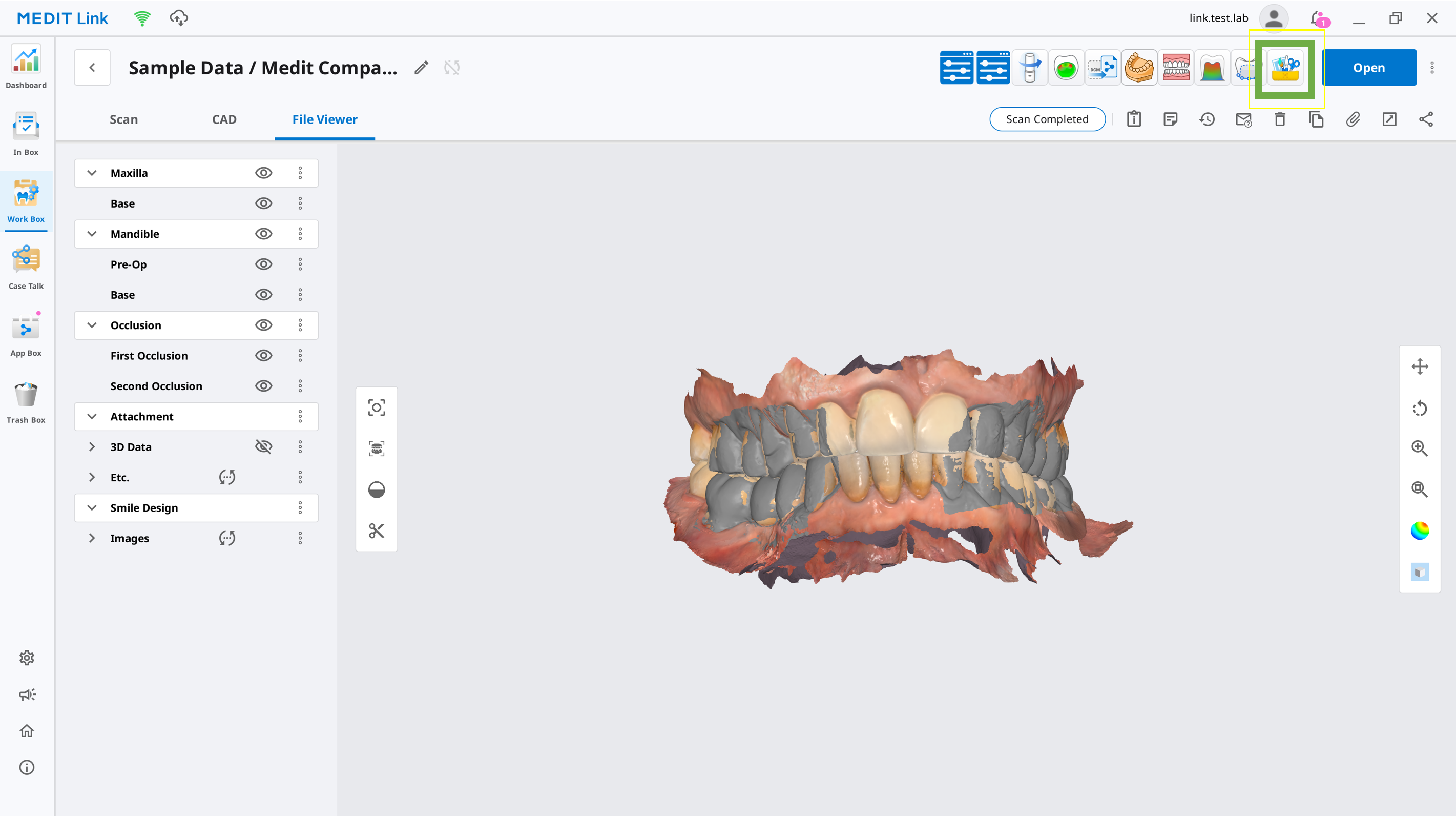Toggle the half-filled circle texture tool
Screen dimensions: 1456x816
click(377, 489)
